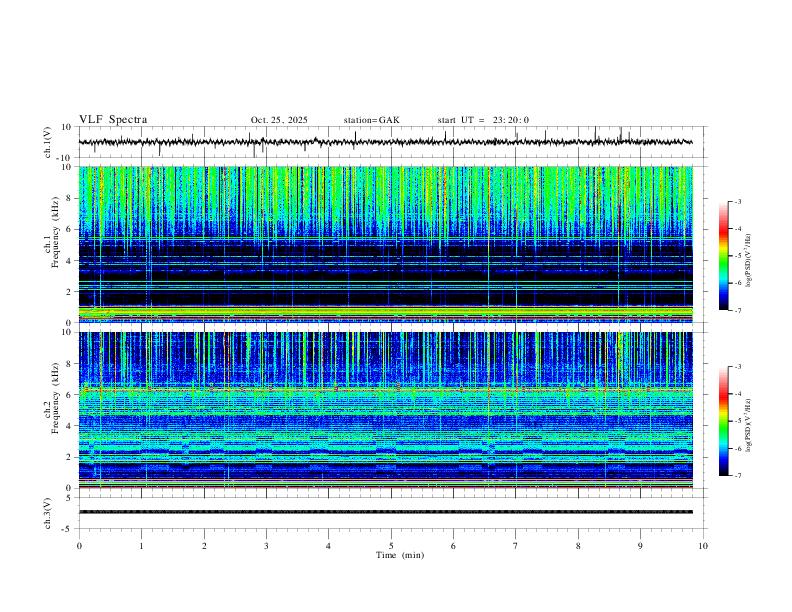This screenshot has height=612, width=792.
Task: Click the ch.3 waveform black band
Action: [x=385, y=512]
